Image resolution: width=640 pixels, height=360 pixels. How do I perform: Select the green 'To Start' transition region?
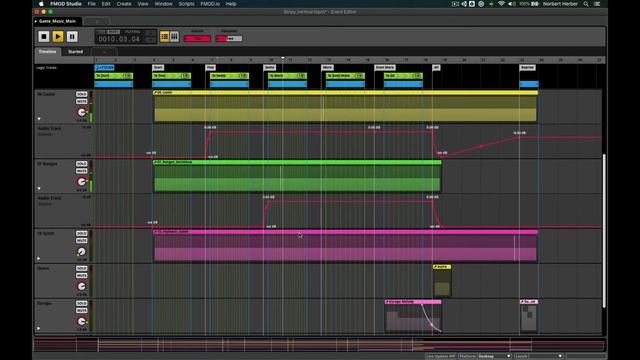tap(114, 76)
